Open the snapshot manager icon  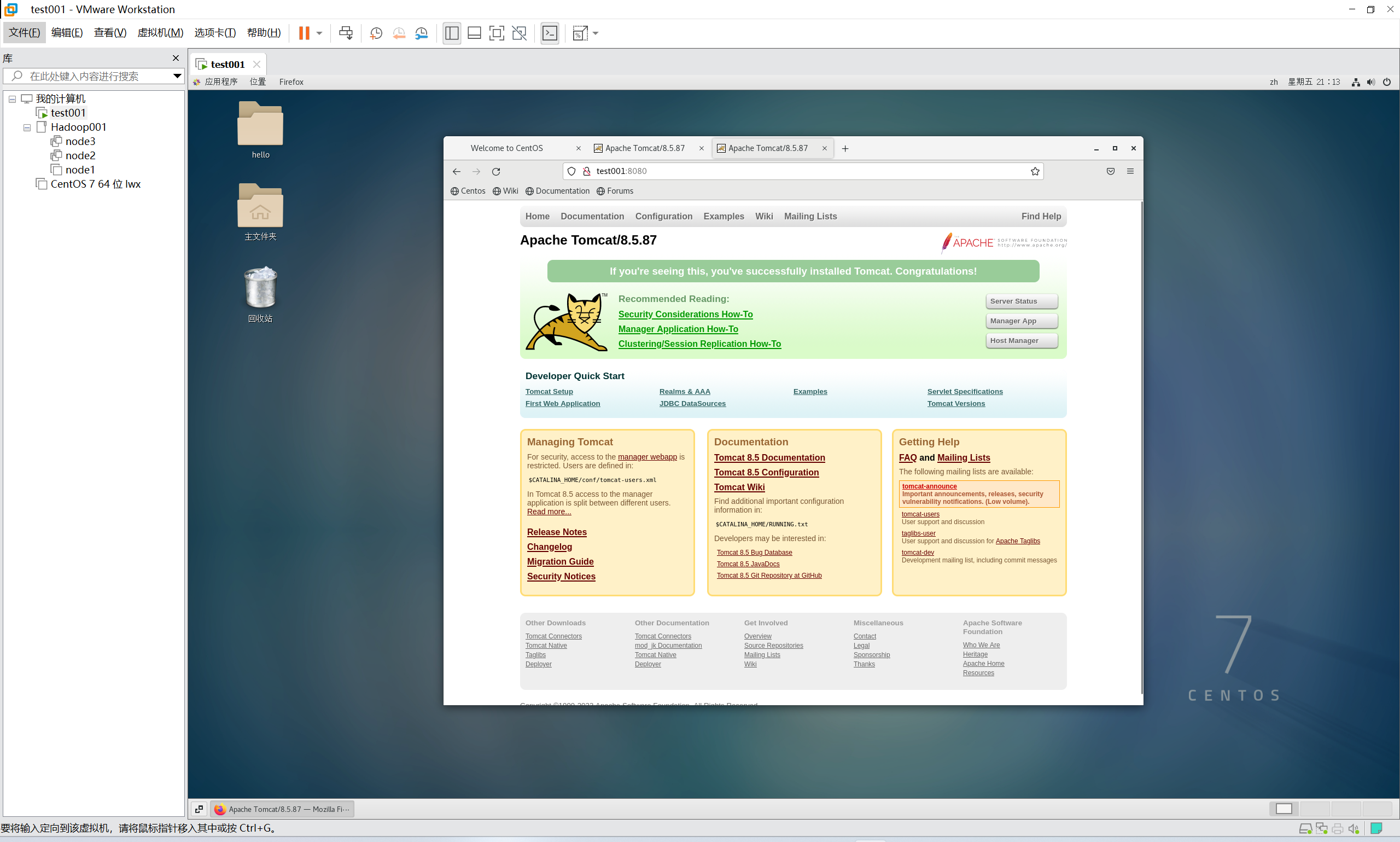pos(421,33)
